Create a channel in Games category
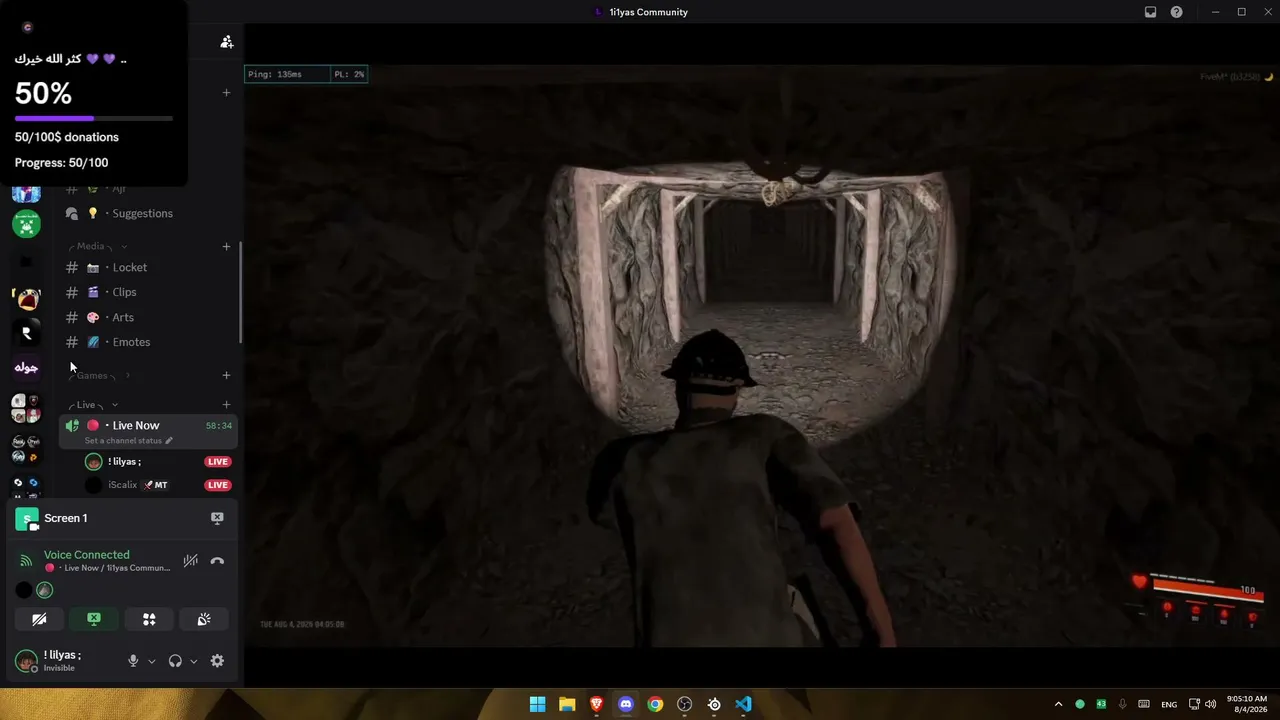 click(226, 375)
